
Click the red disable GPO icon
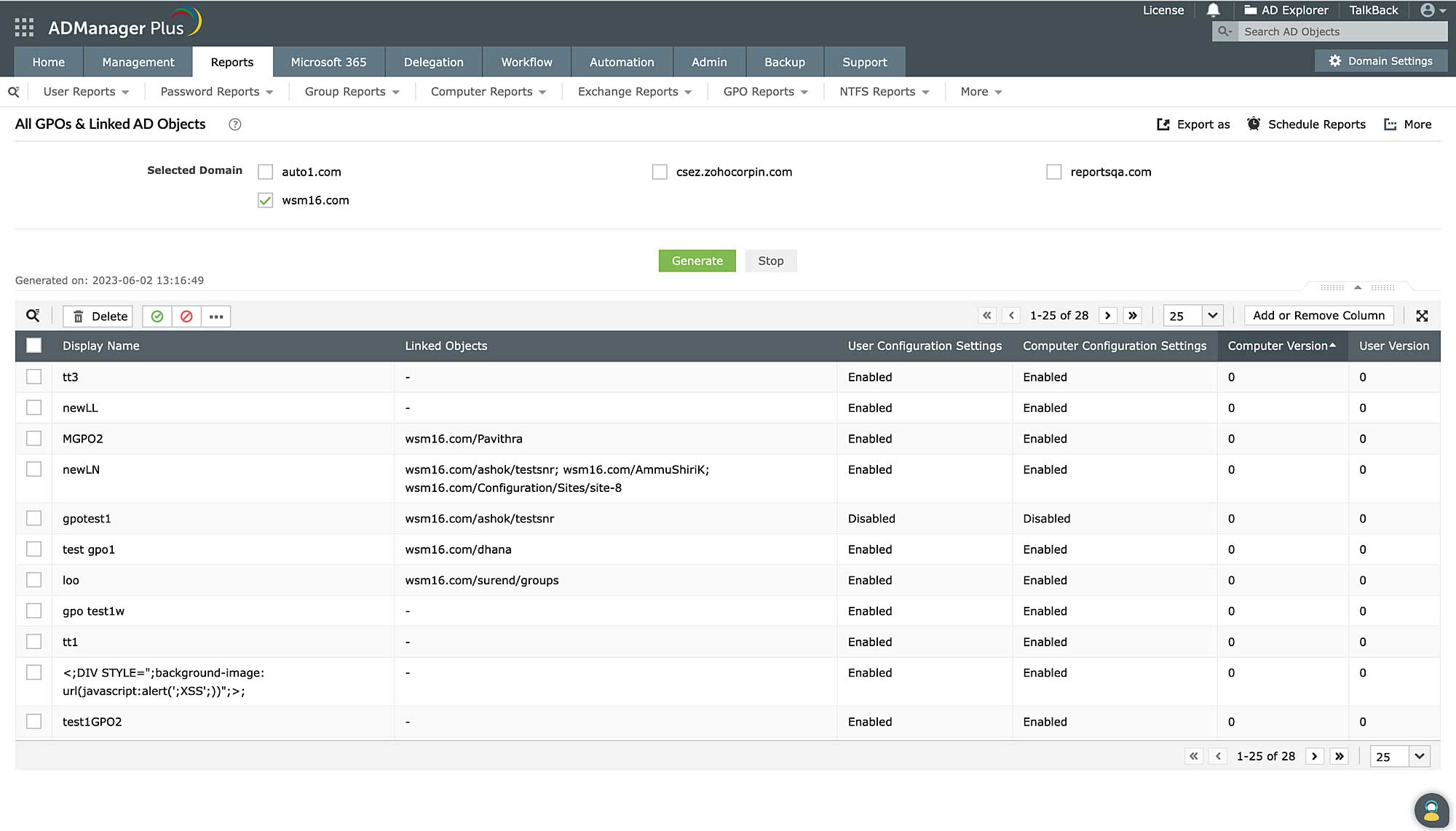(x=186, y=317)
